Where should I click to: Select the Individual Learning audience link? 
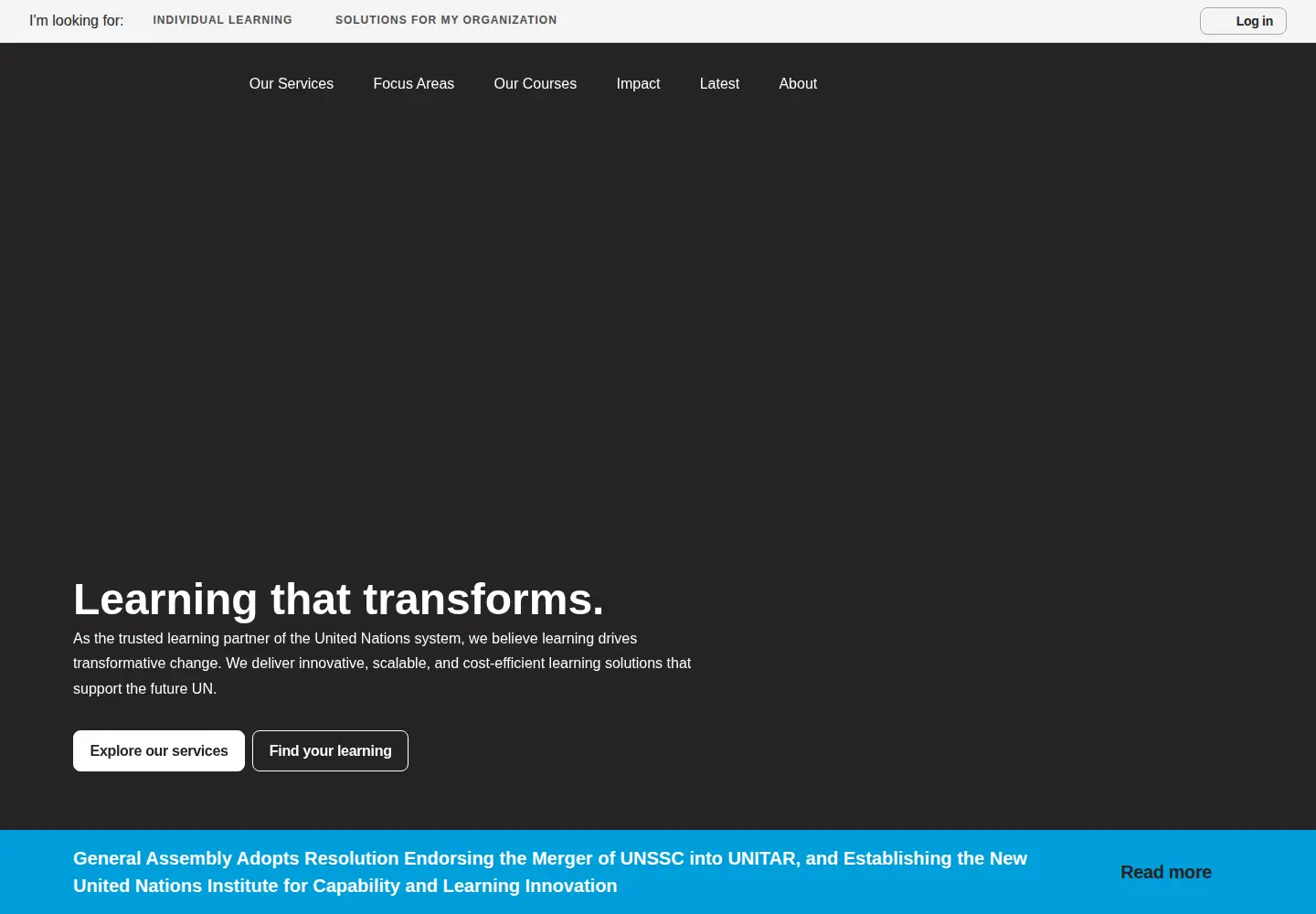point(222,20)
